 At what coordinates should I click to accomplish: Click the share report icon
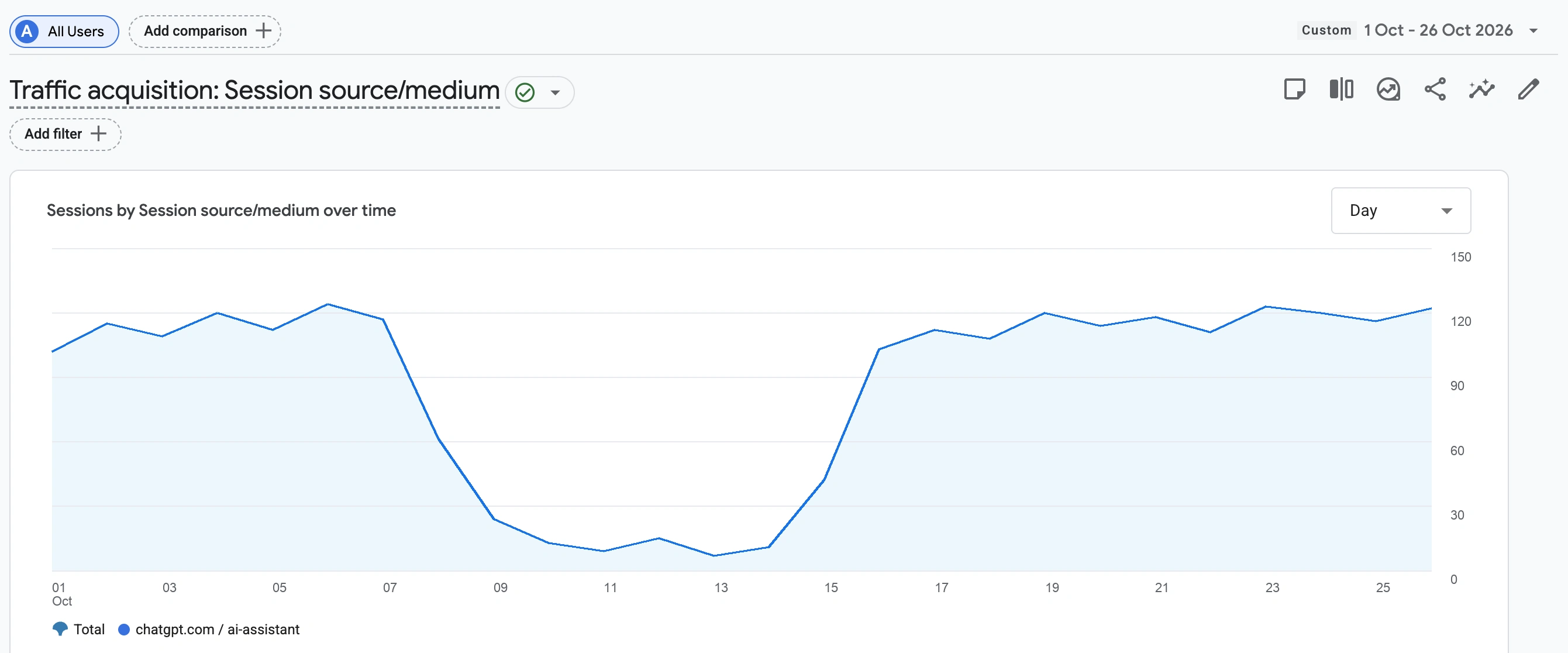[1435, 90]
